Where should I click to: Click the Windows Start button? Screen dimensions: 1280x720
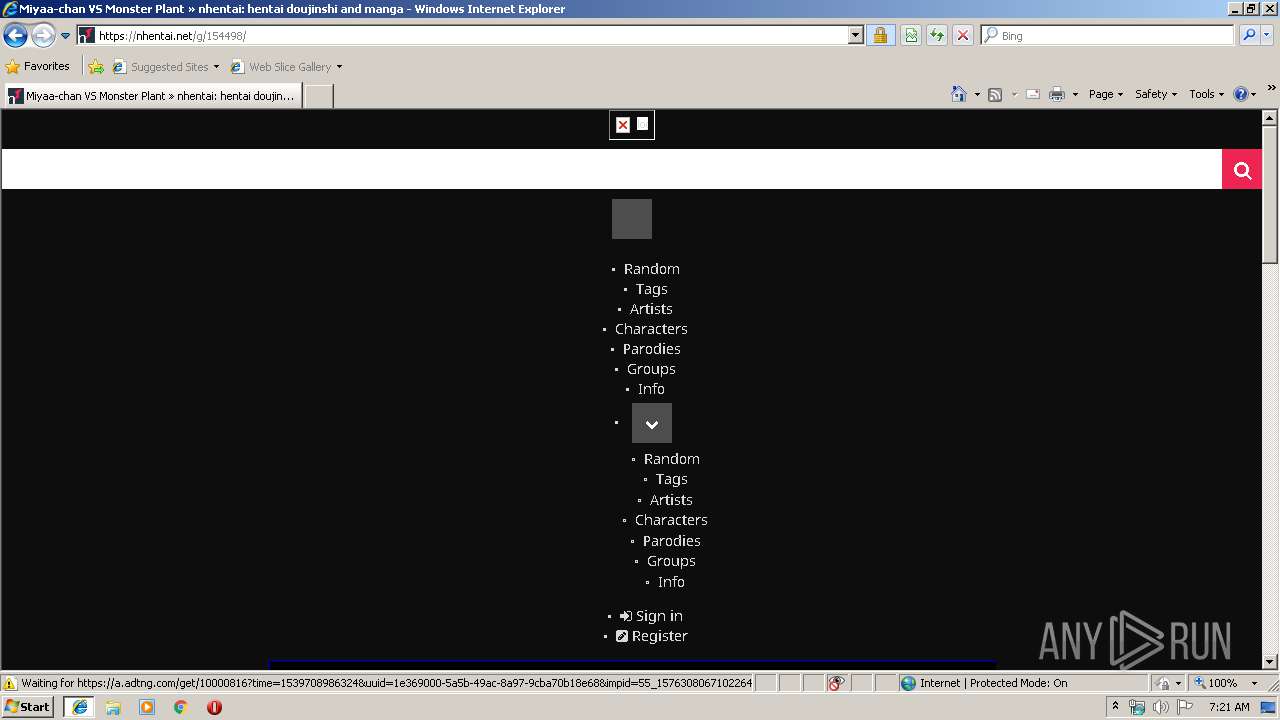(x=28, y=706)
